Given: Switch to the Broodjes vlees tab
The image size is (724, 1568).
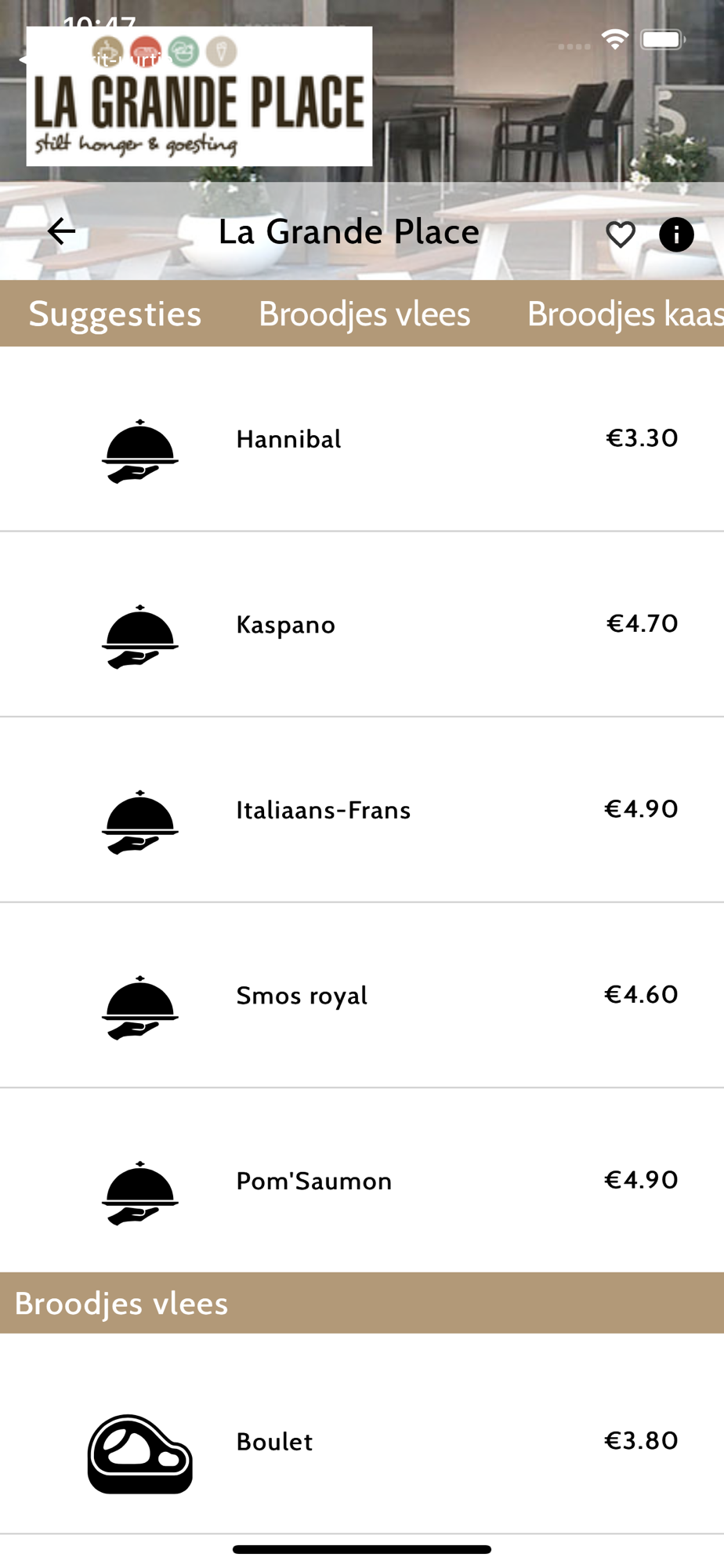Looking at the screenshot, I should point(364,314).
